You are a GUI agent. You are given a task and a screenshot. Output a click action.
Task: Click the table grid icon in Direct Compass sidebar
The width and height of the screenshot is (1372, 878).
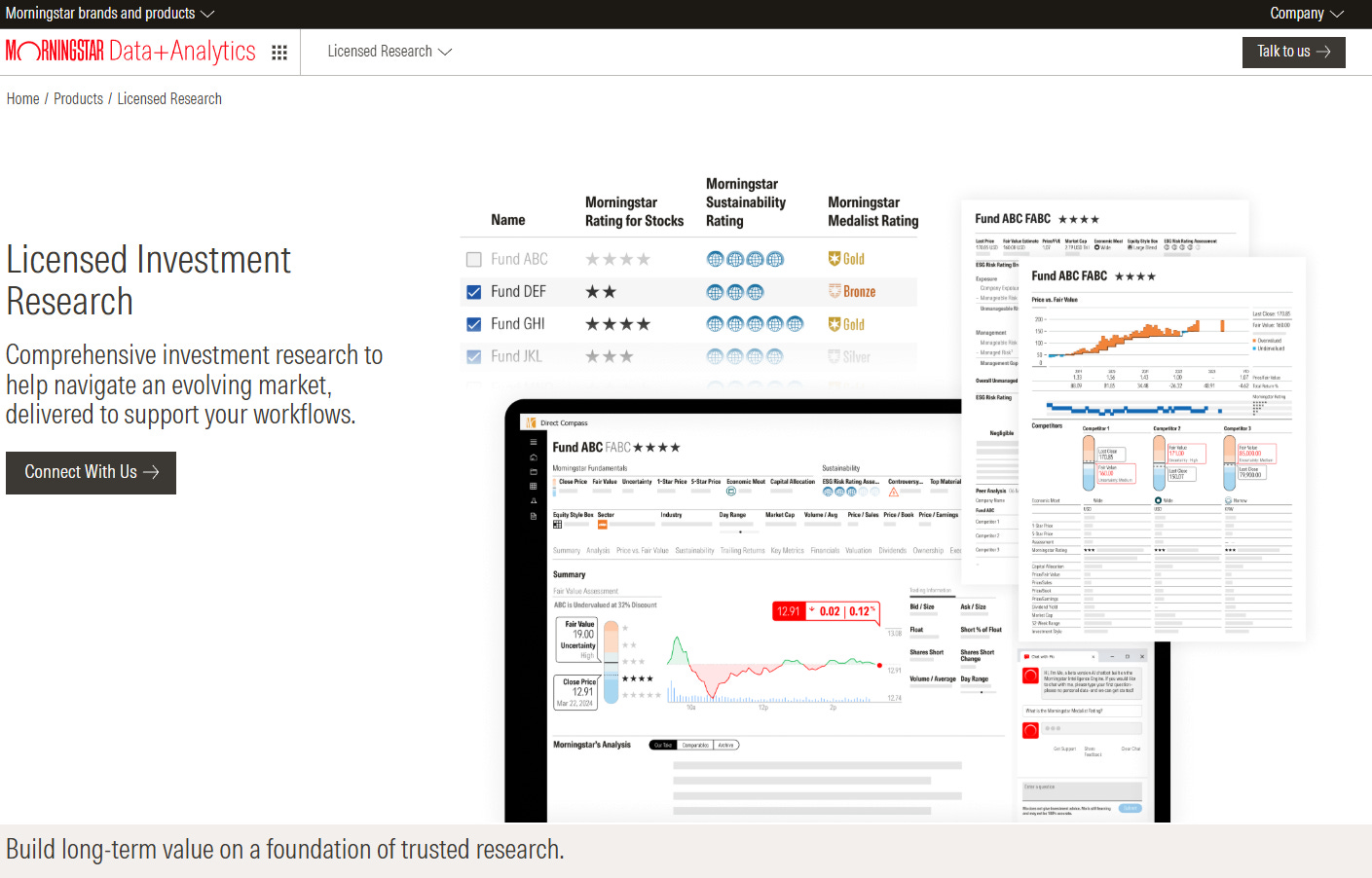(x=533, y=486)
